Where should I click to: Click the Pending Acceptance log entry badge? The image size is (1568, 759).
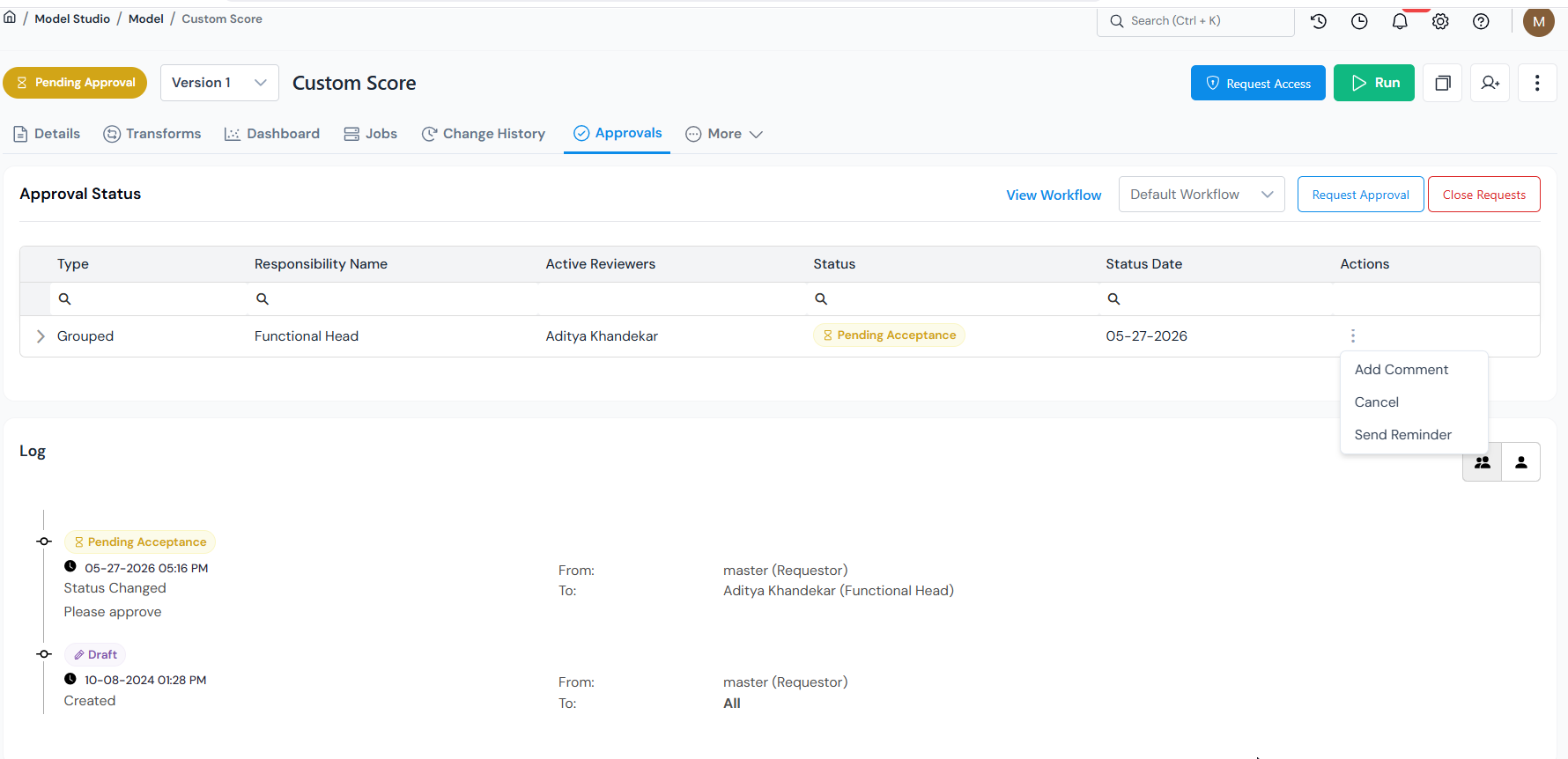tap(140, 542)
